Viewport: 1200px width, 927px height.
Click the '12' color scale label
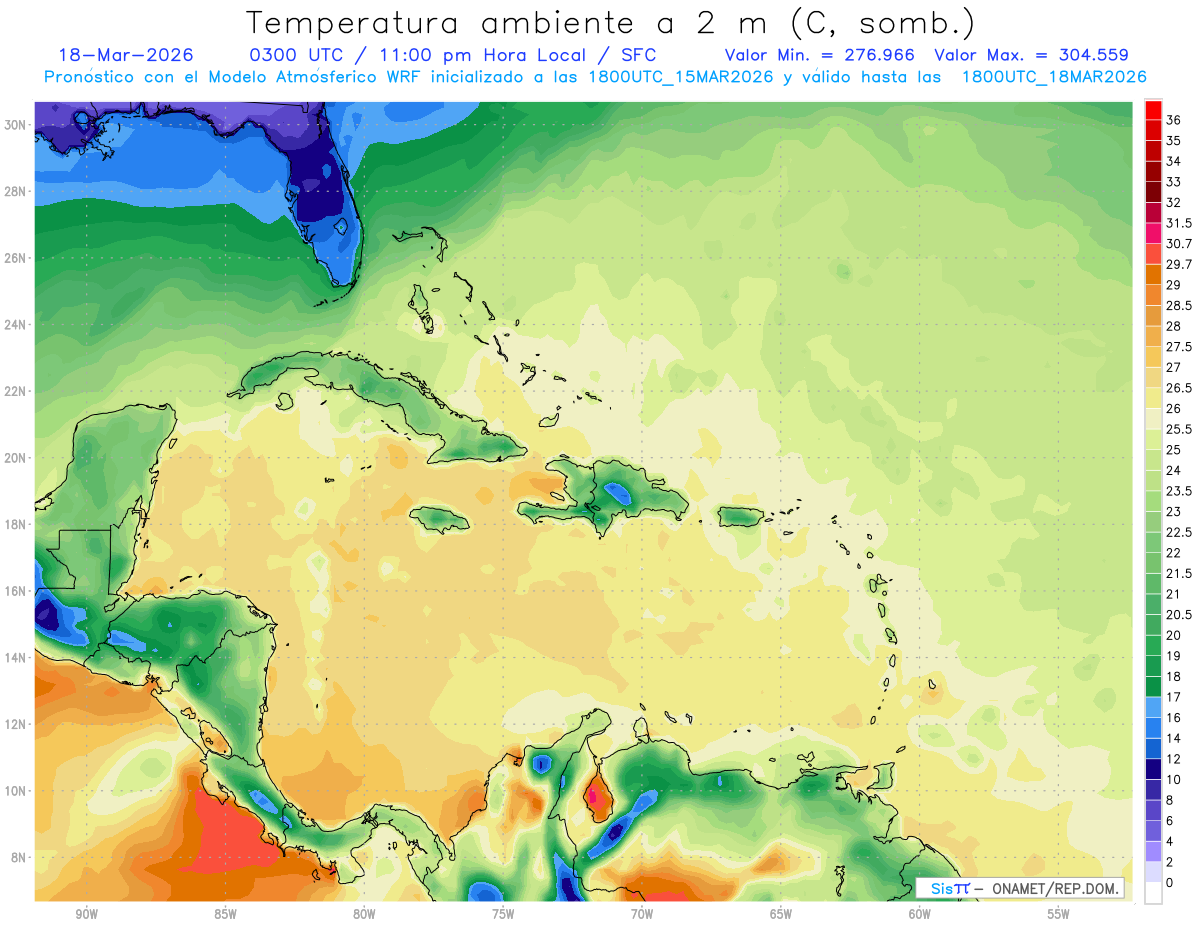pos(1173,759)
